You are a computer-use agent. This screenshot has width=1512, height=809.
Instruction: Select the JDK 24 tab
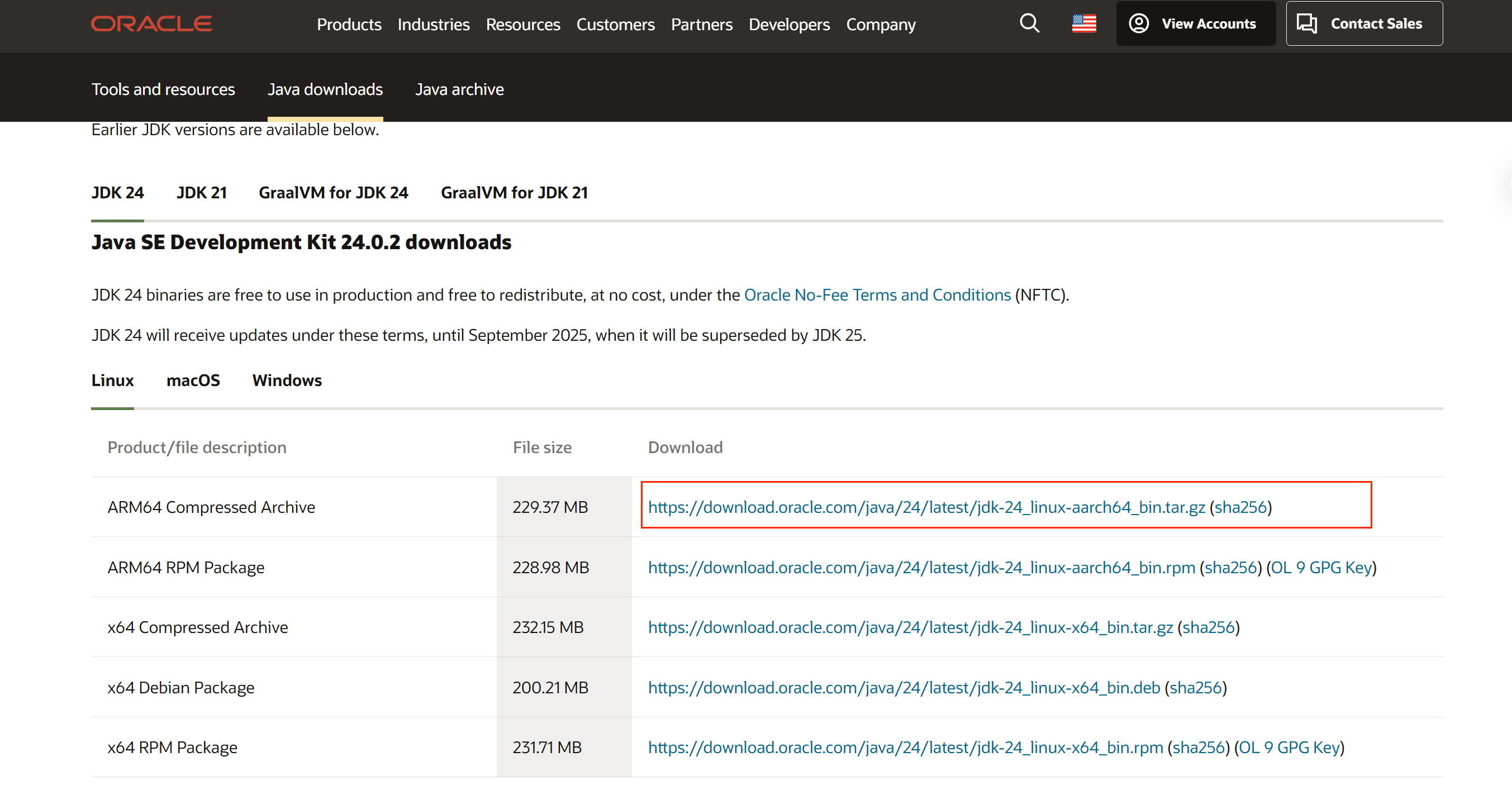point(117,193)
